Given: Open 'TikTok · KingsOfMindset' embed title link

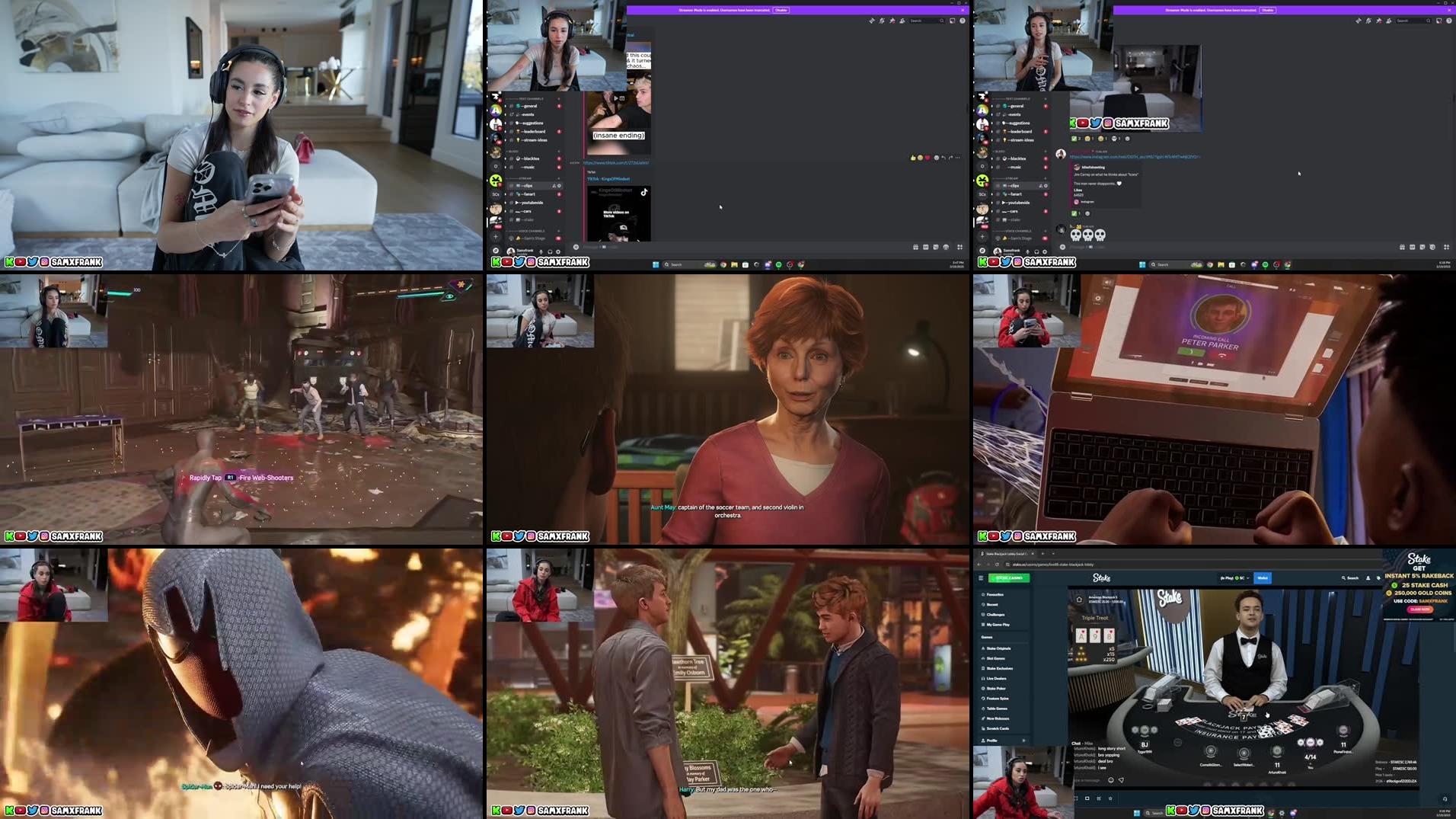Looking at the screenshot, I should click(x=608, y=179).
